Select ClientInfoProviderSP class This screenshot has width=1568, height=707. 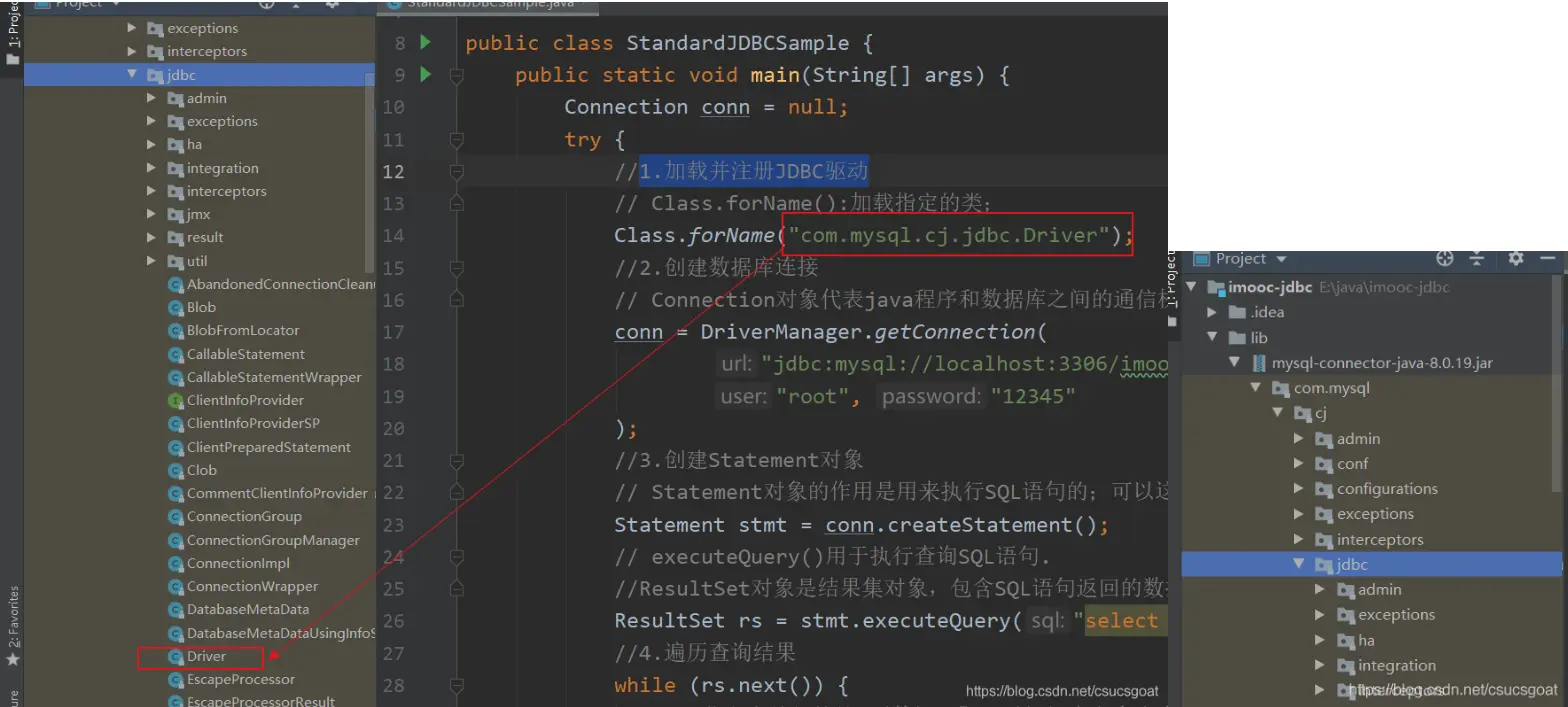pyautogui.click(x=253, y=423)
